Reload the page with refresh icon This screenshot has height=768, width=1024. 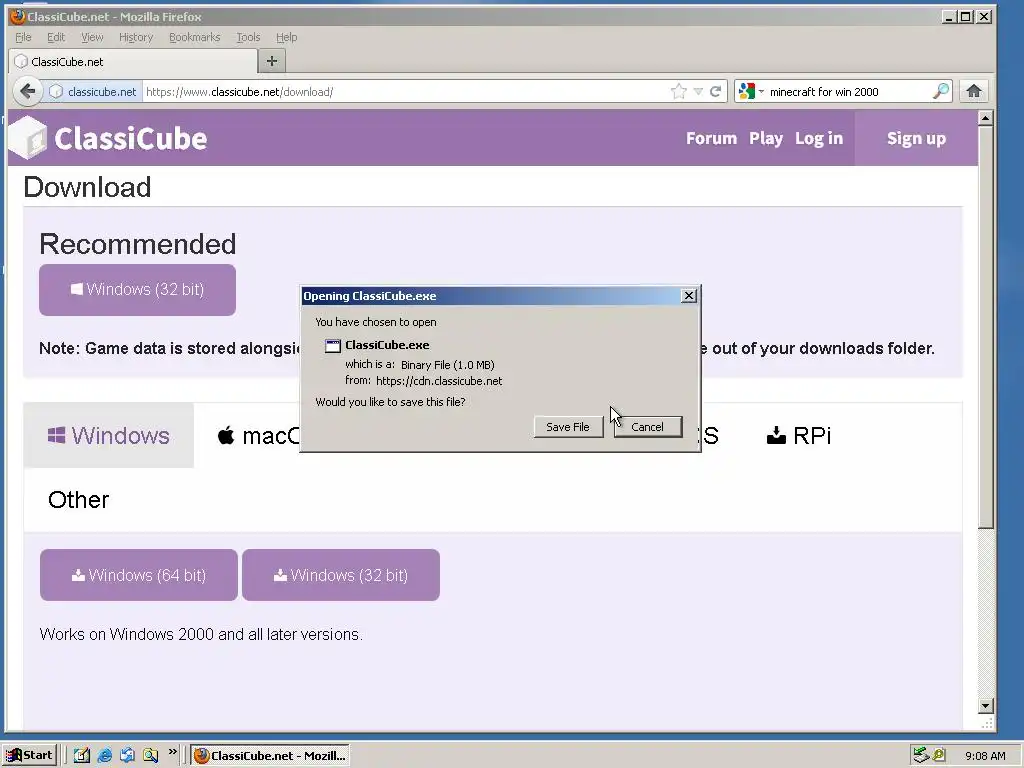[715, 91]
